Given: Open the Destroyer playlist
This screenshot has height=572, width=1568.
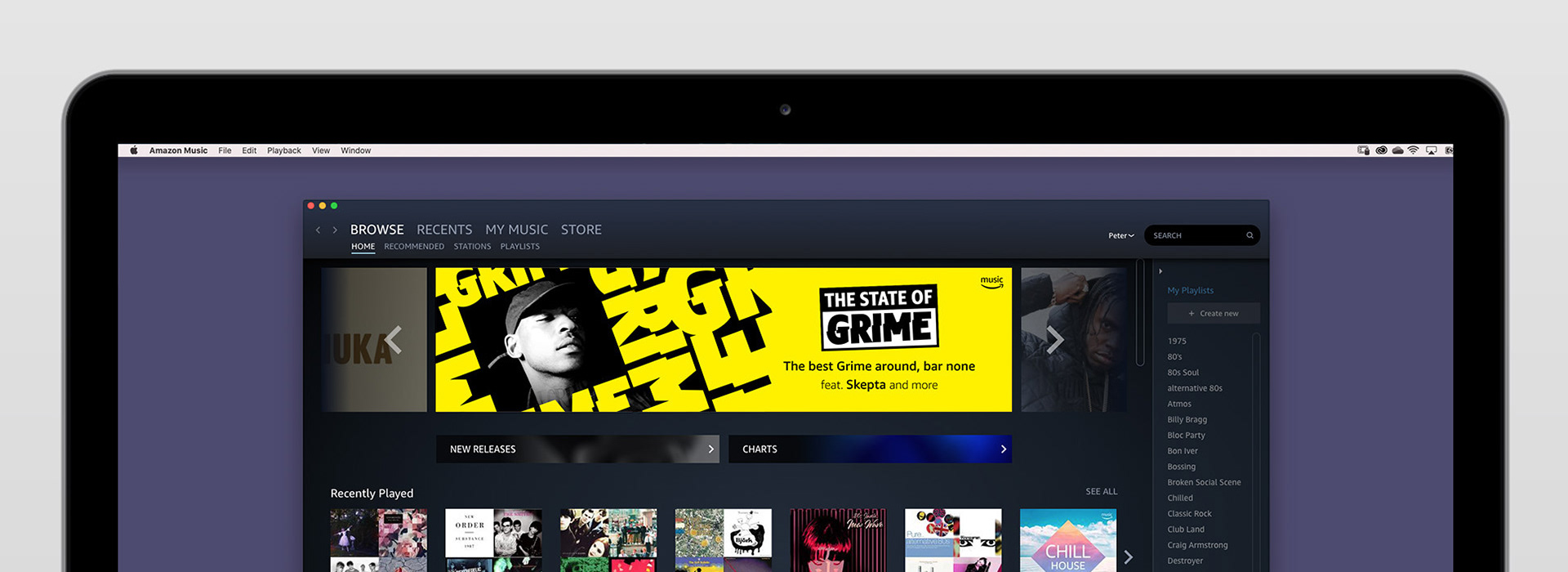Looking at the screenshot, I should point(1185,561).
